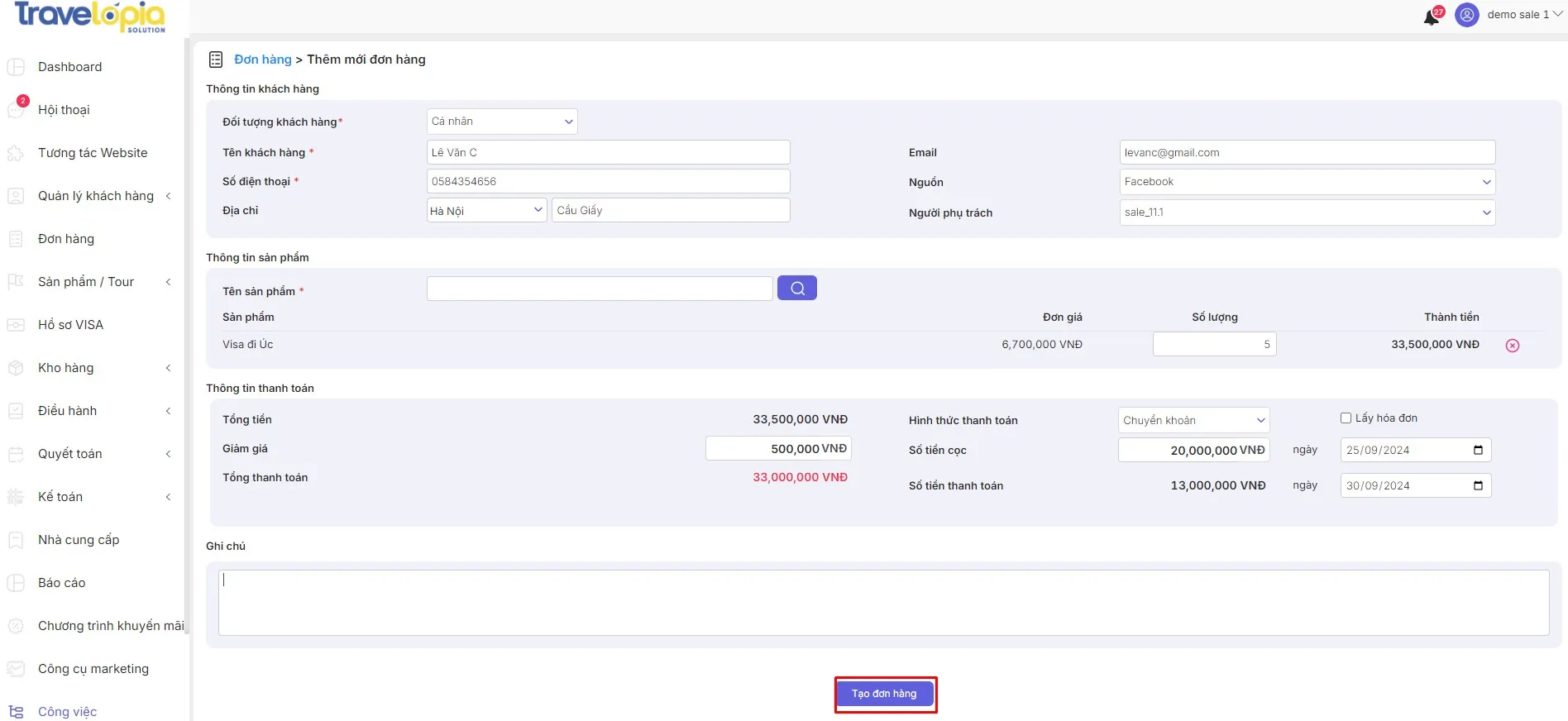Screen dimensions: 1568x721
Task: Click the Số tiền cọc deposit field
Action: pos(1193,450)
